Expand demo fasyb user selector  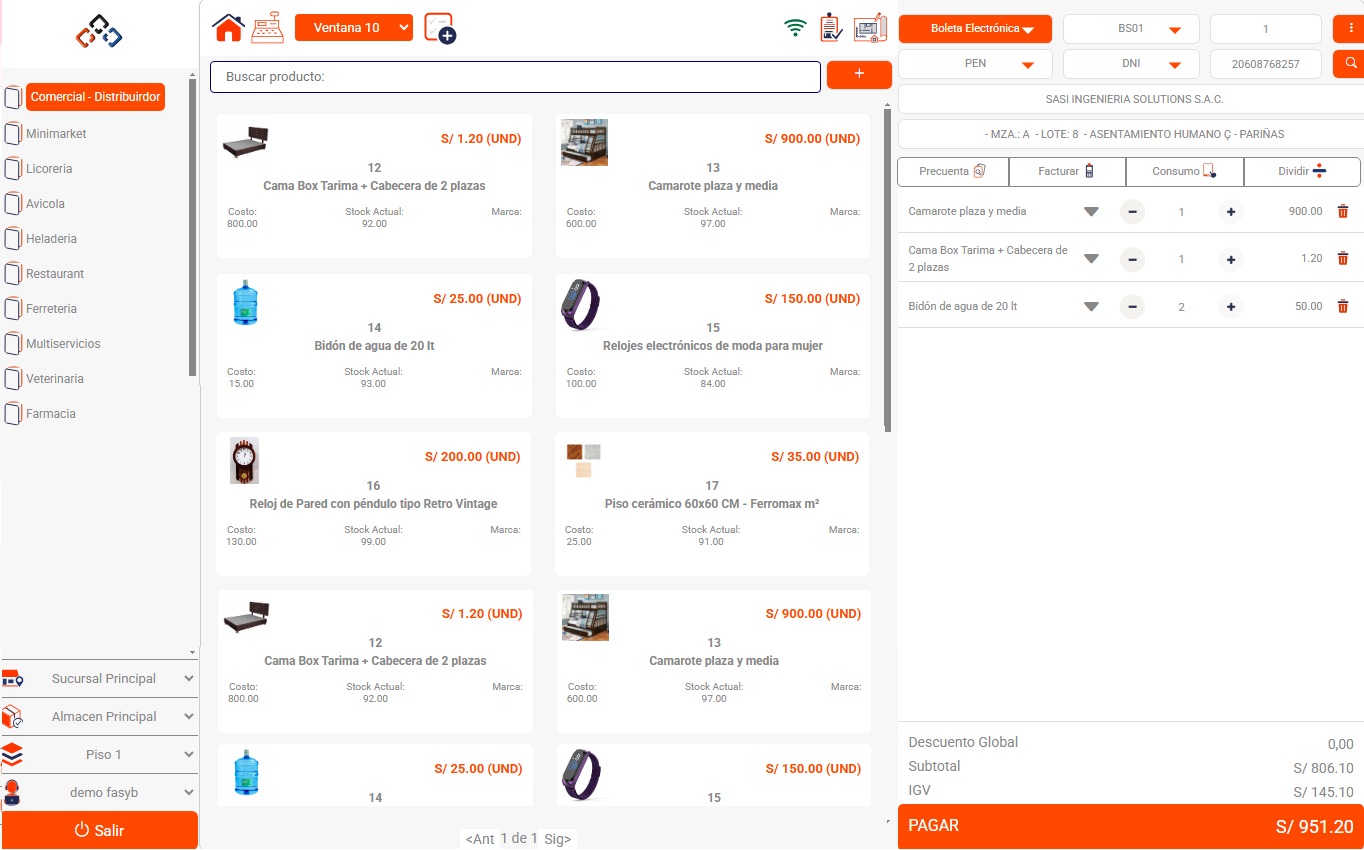click(x=100, y=792)
